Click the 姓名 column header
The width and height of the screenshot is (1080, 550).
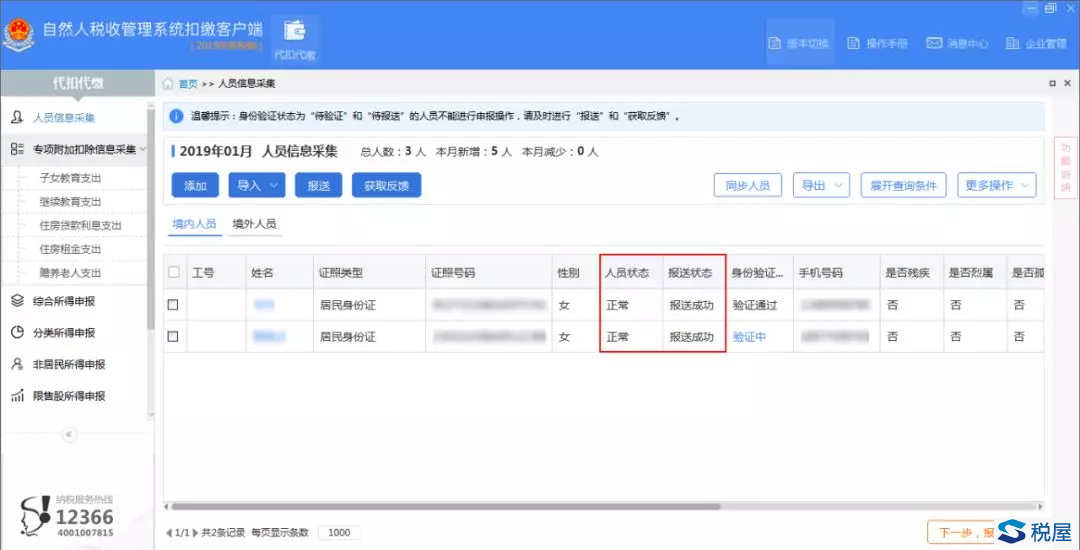pos(278,273)
